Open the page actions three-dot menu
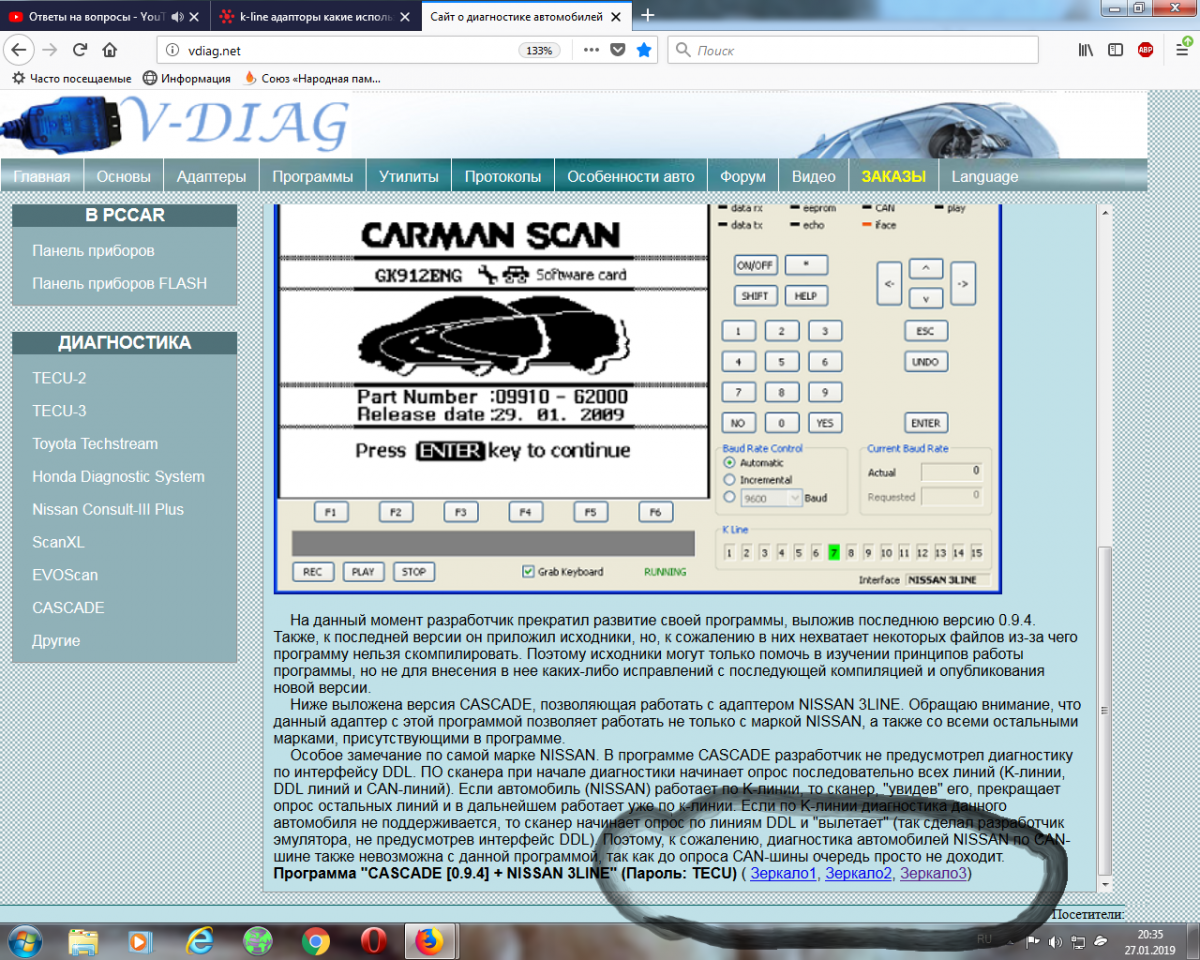The image size is (1200, 960). 591,50
